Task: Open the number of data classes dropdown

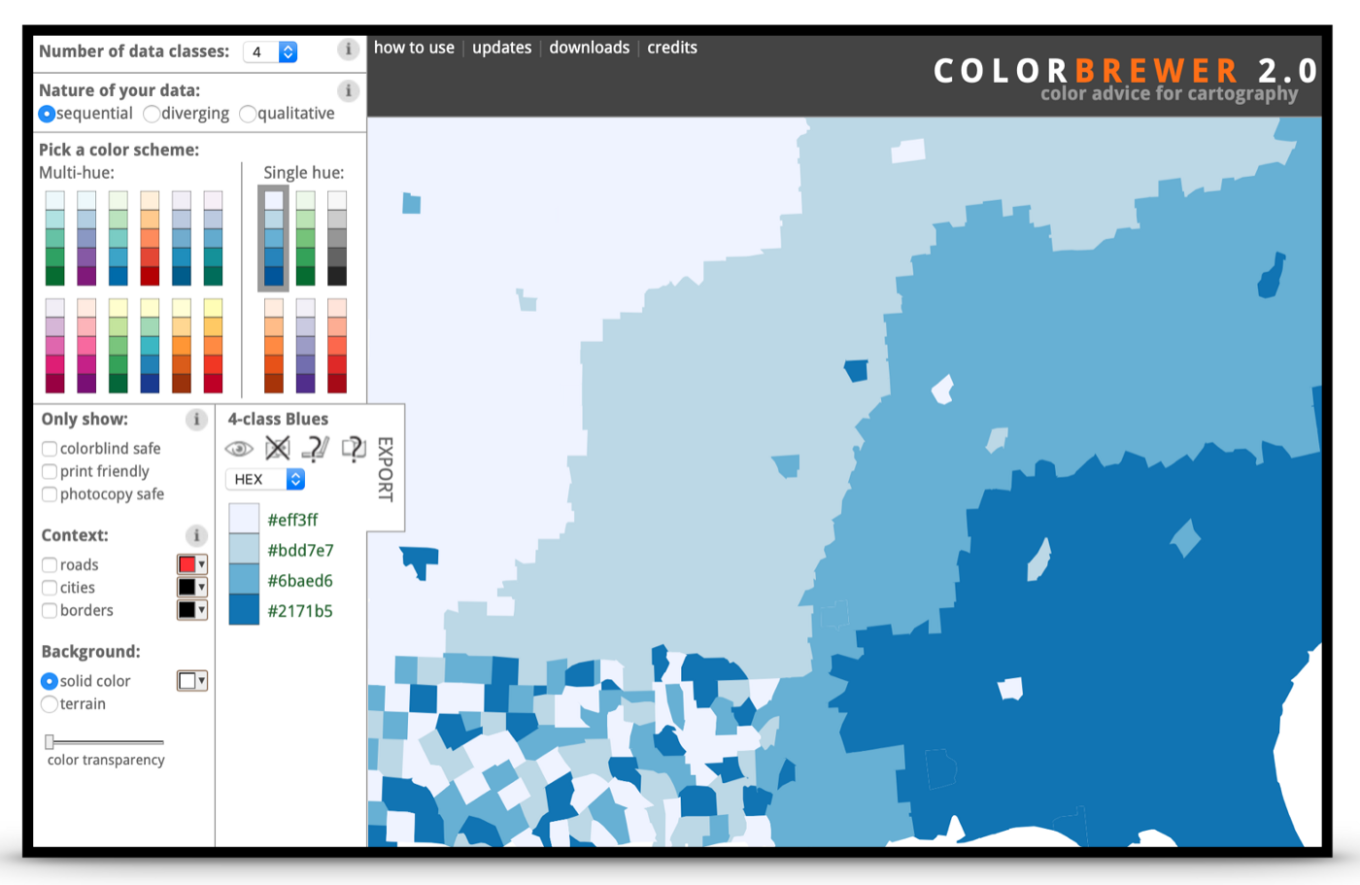Action: coord(270,51)
